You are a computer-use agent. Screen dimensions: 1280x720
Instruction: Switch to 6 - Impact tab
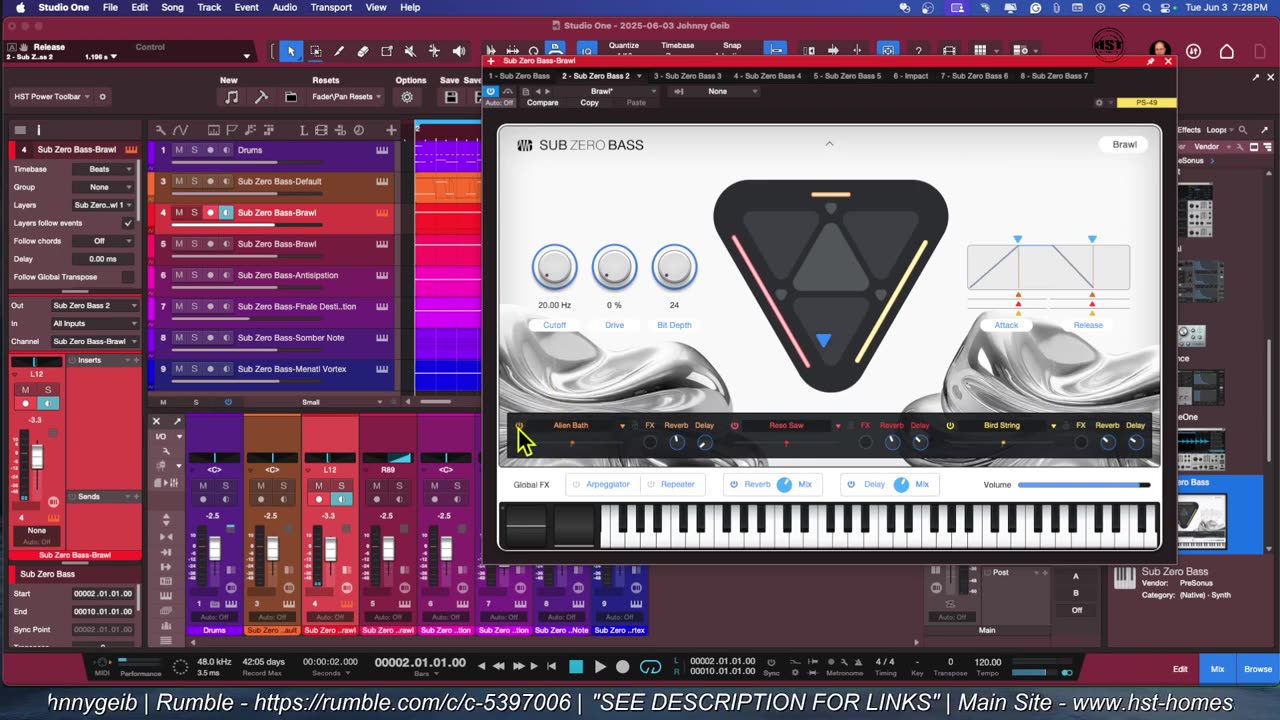911,76
